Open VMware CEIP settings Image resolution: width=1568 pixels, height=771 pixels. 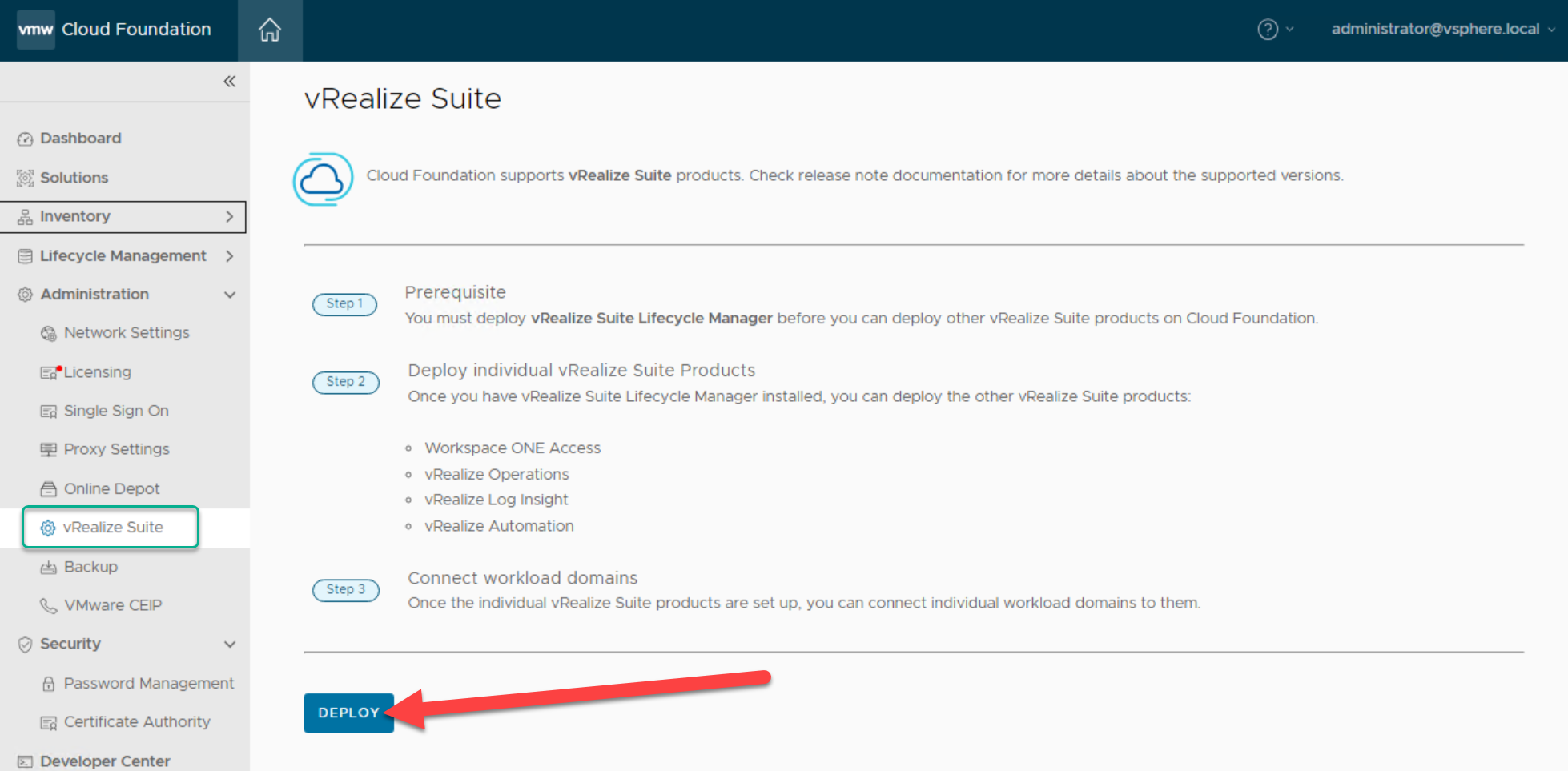[113, 605]
